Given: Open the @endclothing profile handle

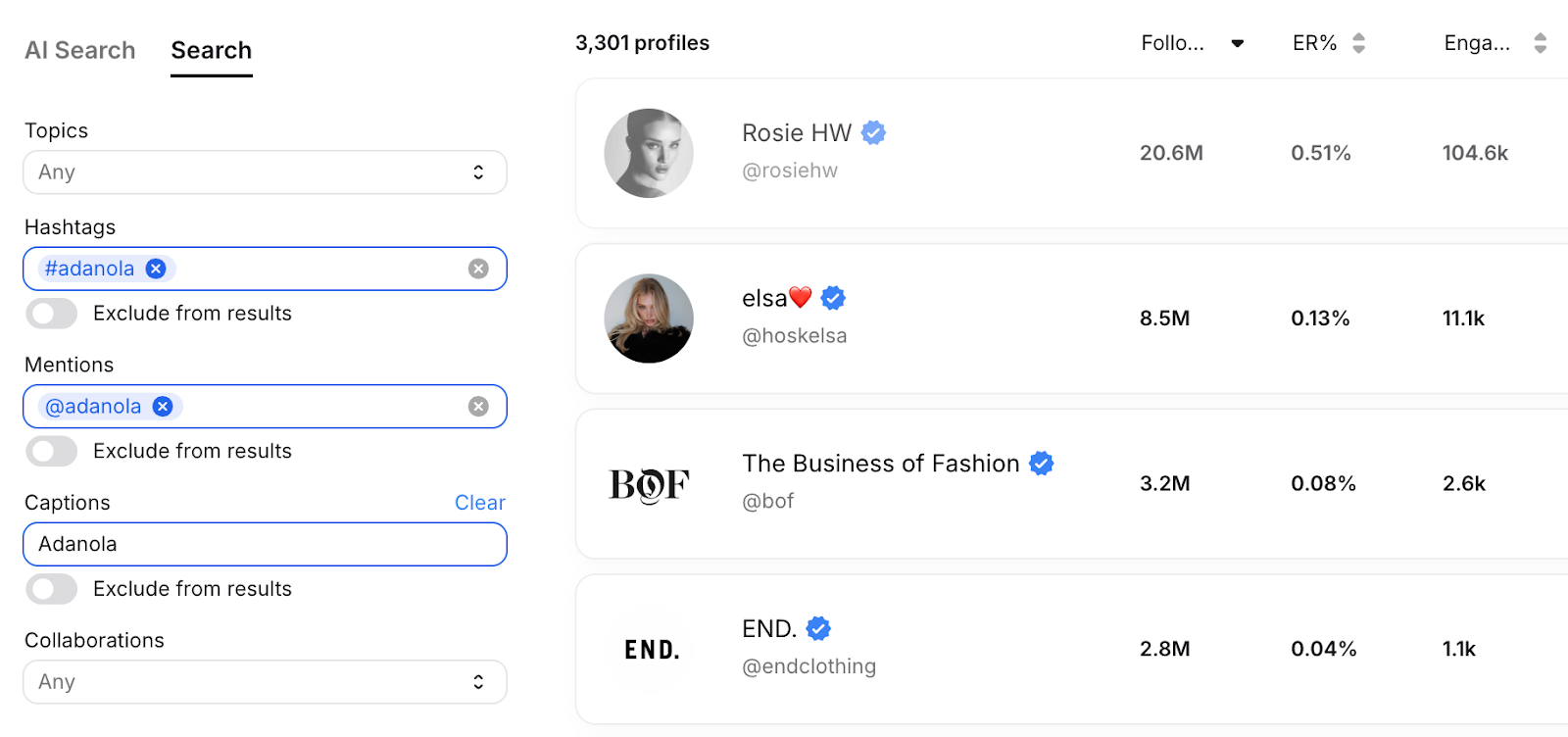Looking at the screenshot, I should 809,666.
